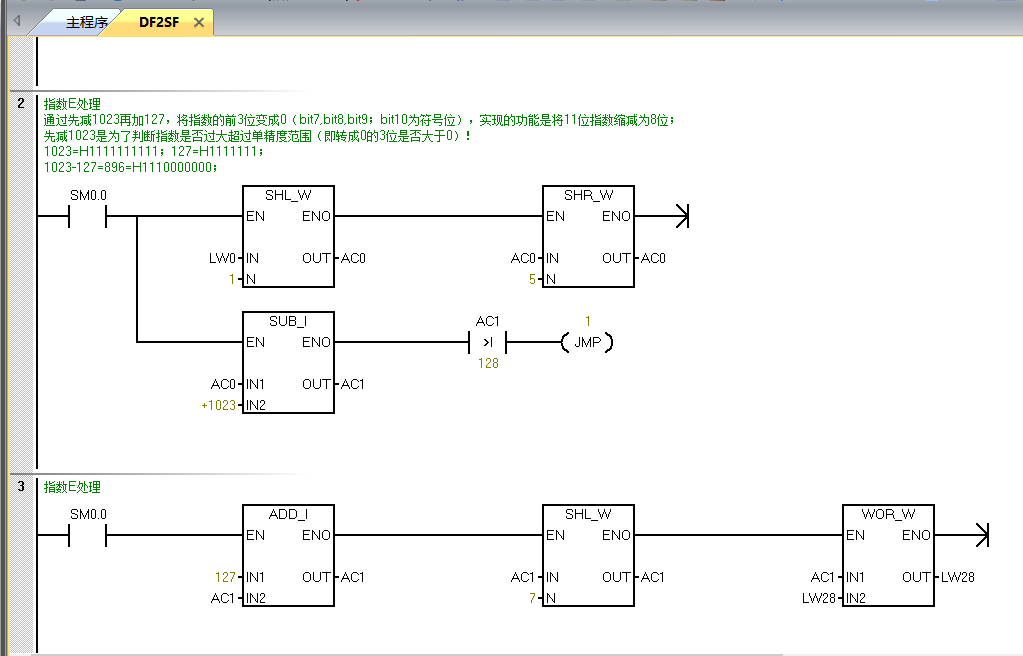Select the AC1 >I 128 compare contact
This screenshot has width=1023, height=656.
(488, 342)
